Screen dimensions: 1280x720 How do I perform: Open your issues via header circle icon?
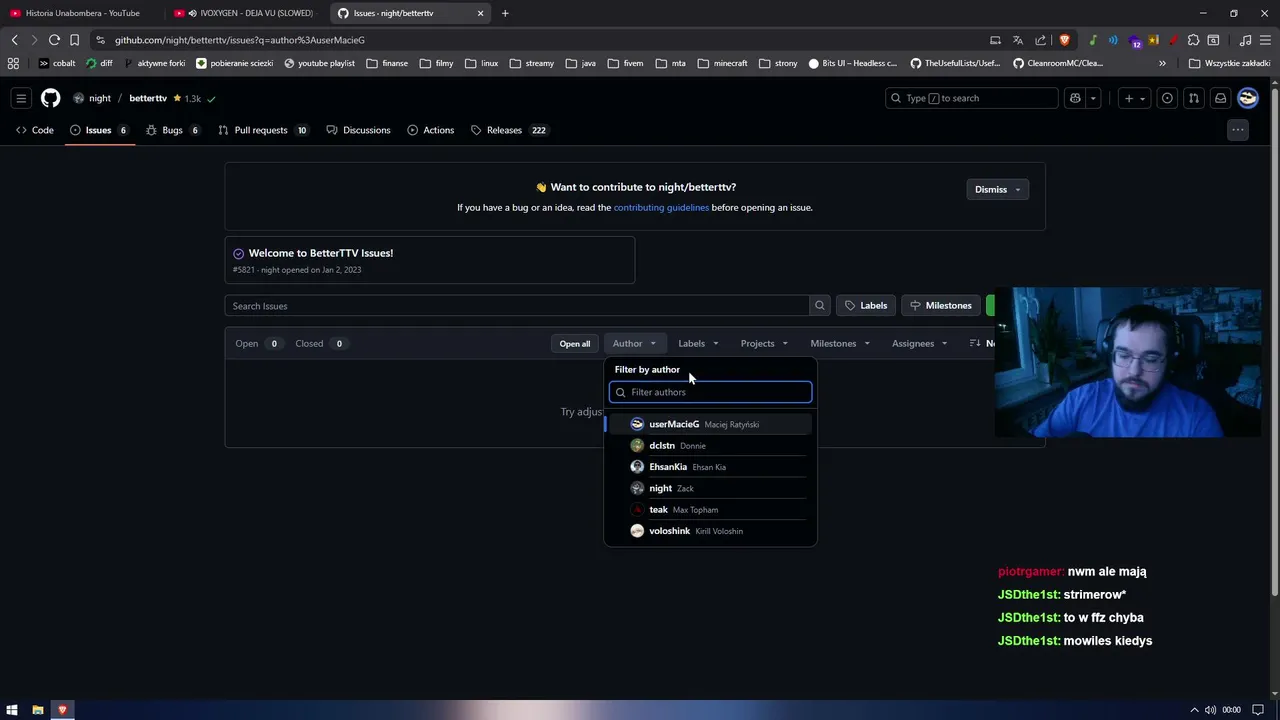tap(1167, 98)
